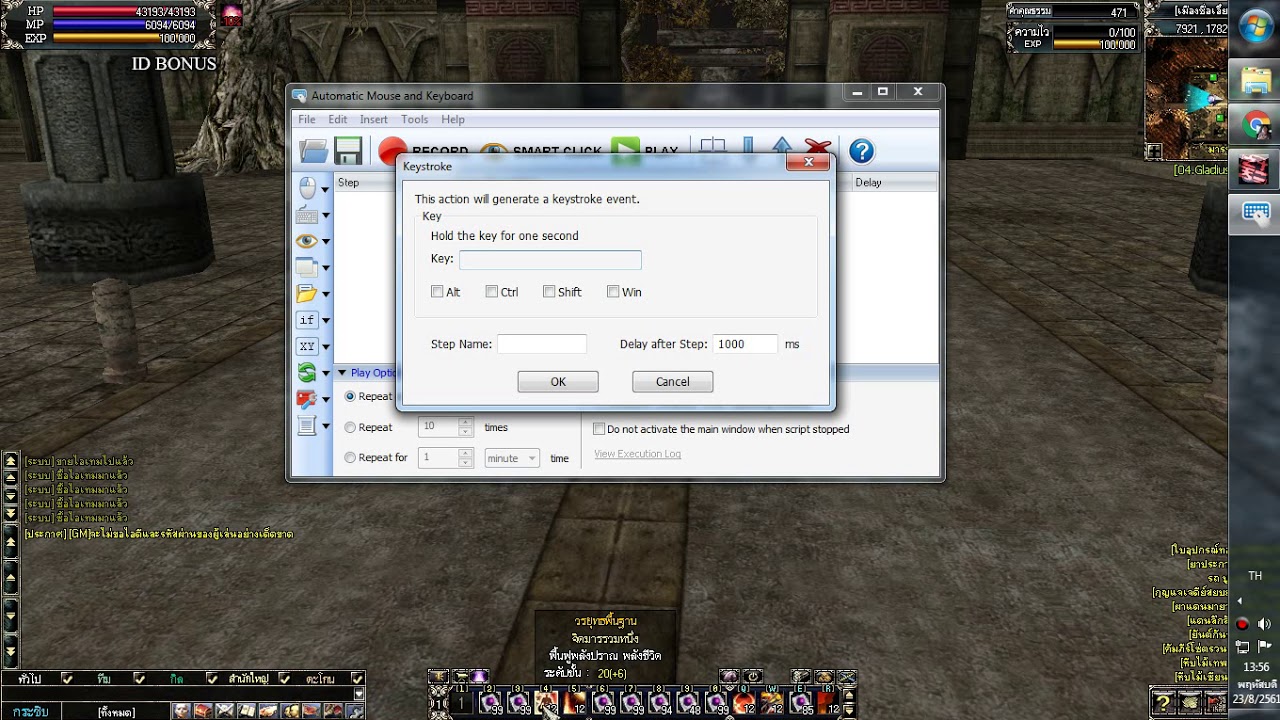Click the 'if' condition icon
Screen dimensions: 1280x720
pos(307,320)
